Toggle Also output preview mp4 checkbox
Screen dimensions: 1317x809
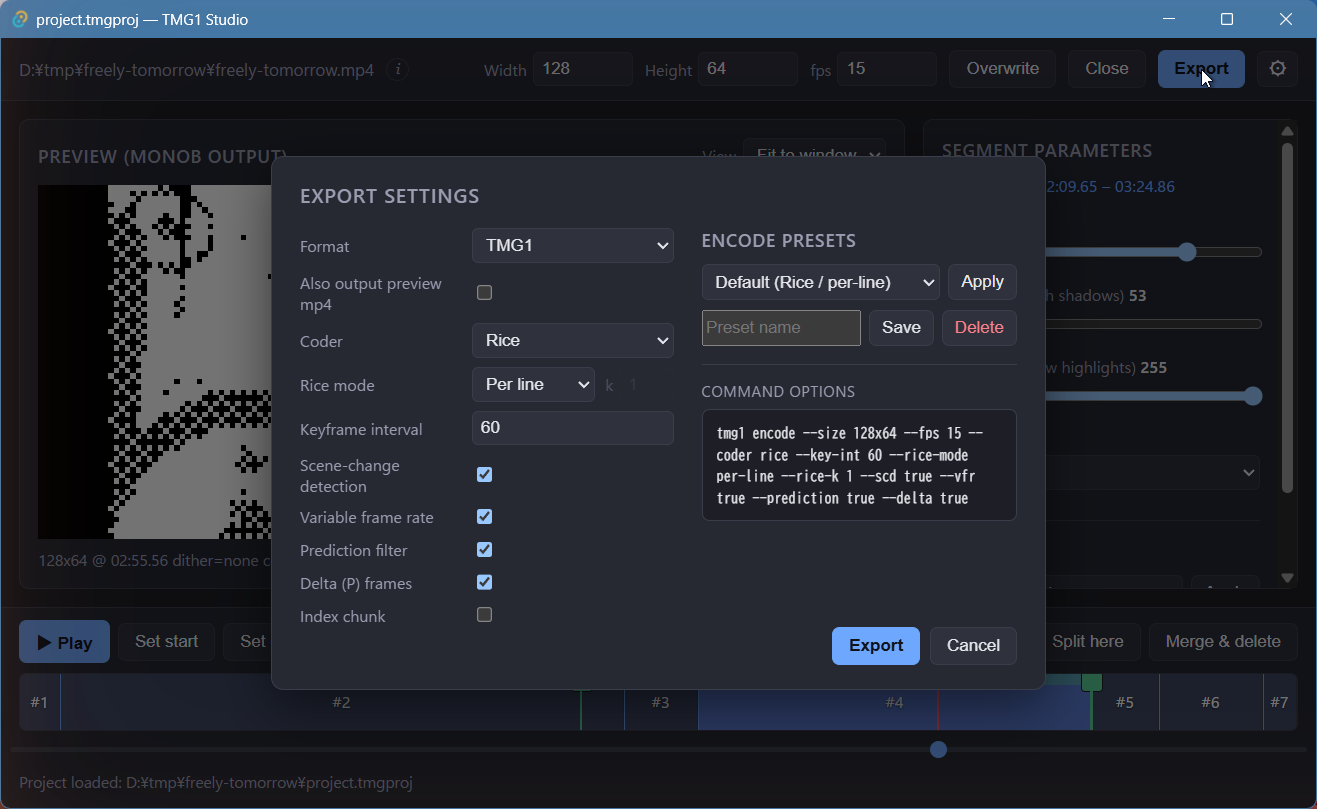[485, 293]
